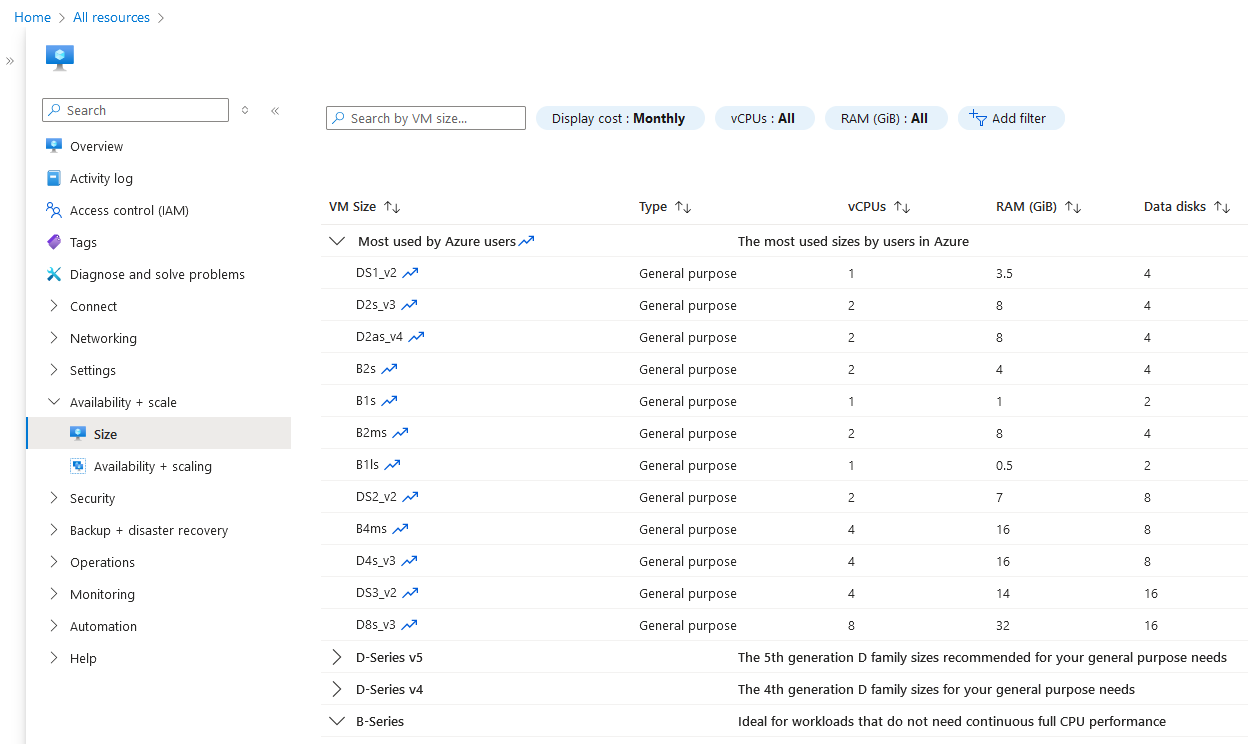Click RAM value 32 in D8s_v3 row
Screen dimensions: 1248x744
[1003, 625]
